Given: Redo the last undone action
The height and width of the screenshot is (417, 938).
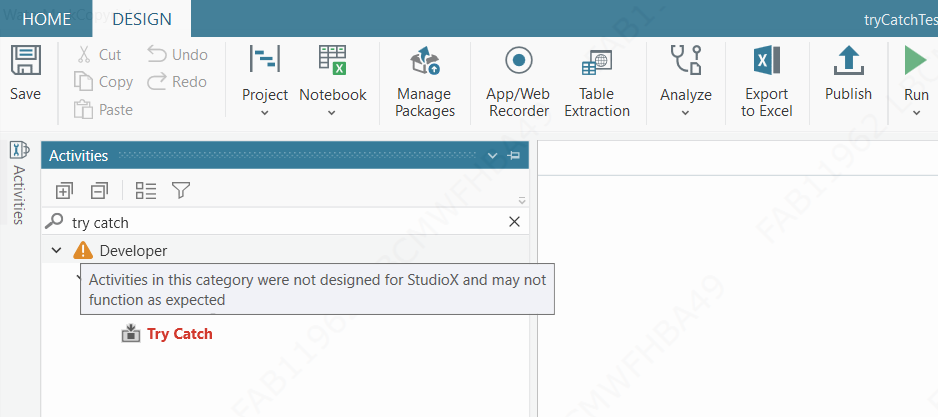Looking at the screenshot, I should click(x=177, y=81).
